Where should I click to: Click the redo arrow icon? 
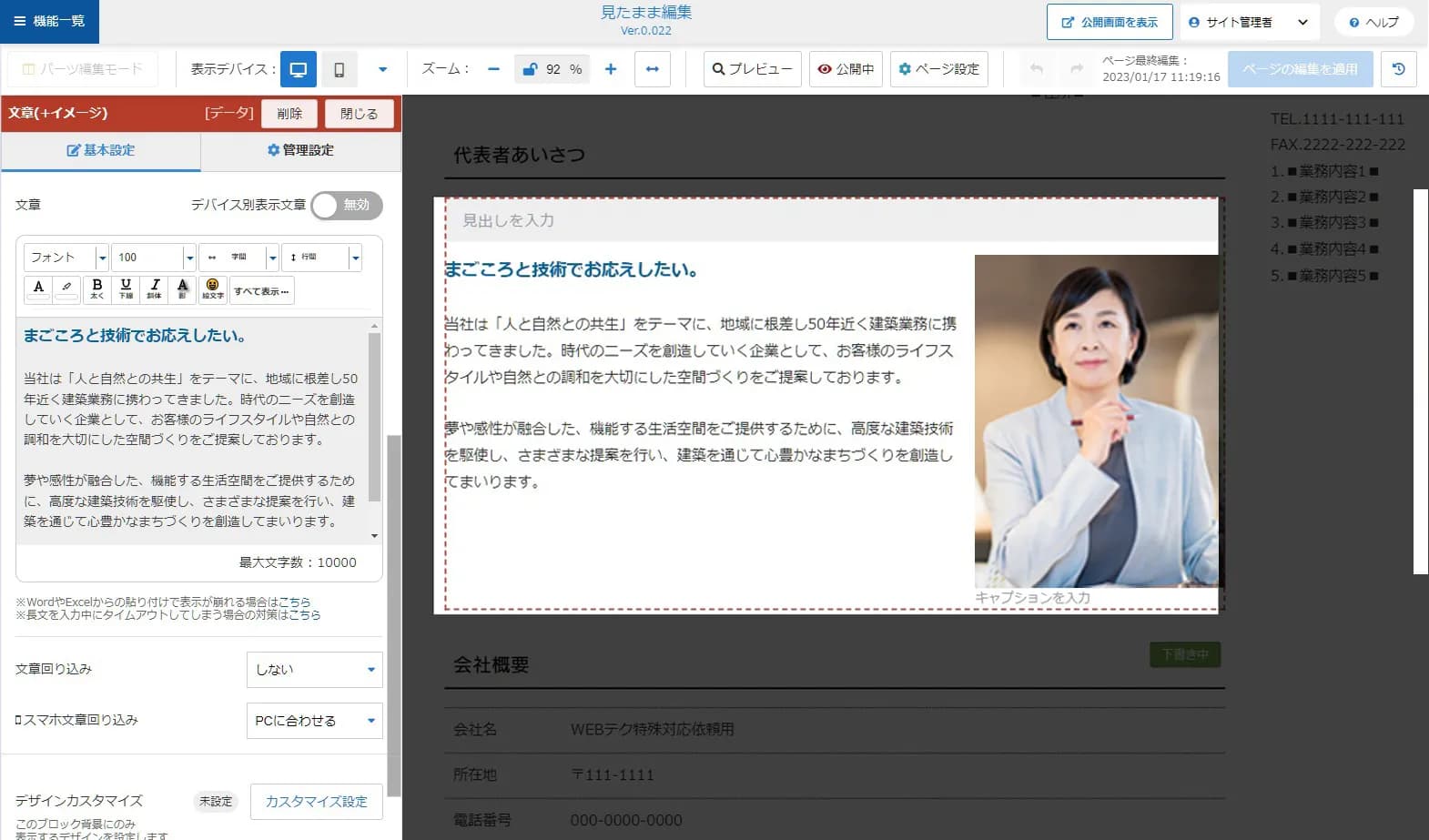(x=1077, y=69)
